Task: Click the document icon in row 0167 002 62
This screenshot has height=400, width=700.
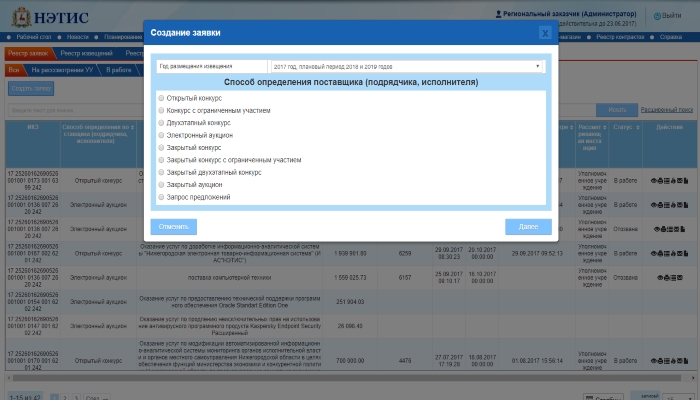Action: click(x=686, y=254)
